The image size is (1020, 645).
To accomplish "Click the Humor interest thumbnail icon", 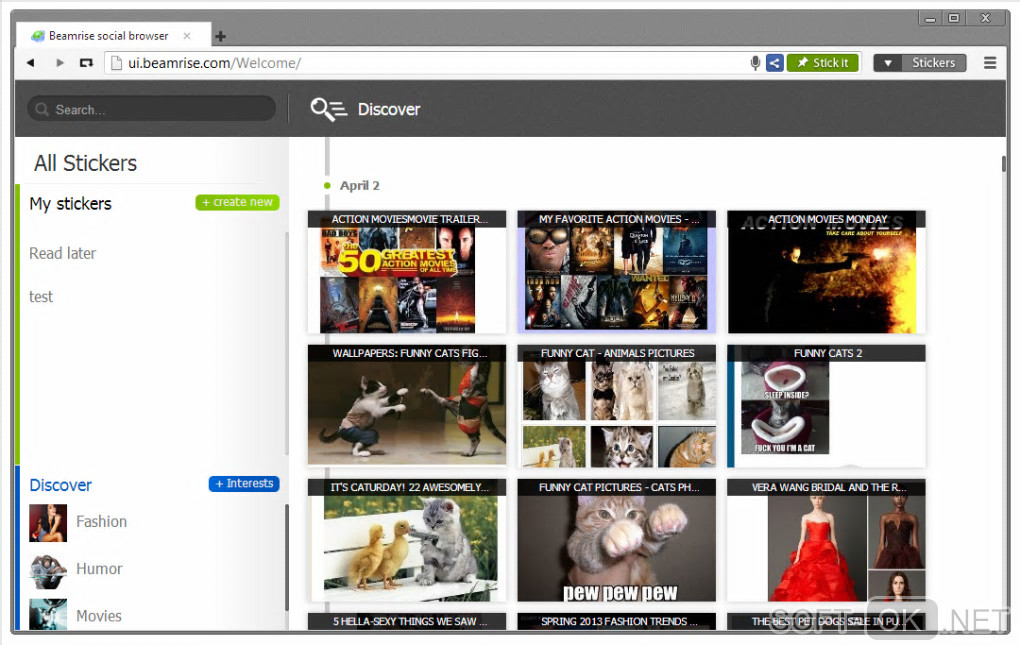I will 48,570.
